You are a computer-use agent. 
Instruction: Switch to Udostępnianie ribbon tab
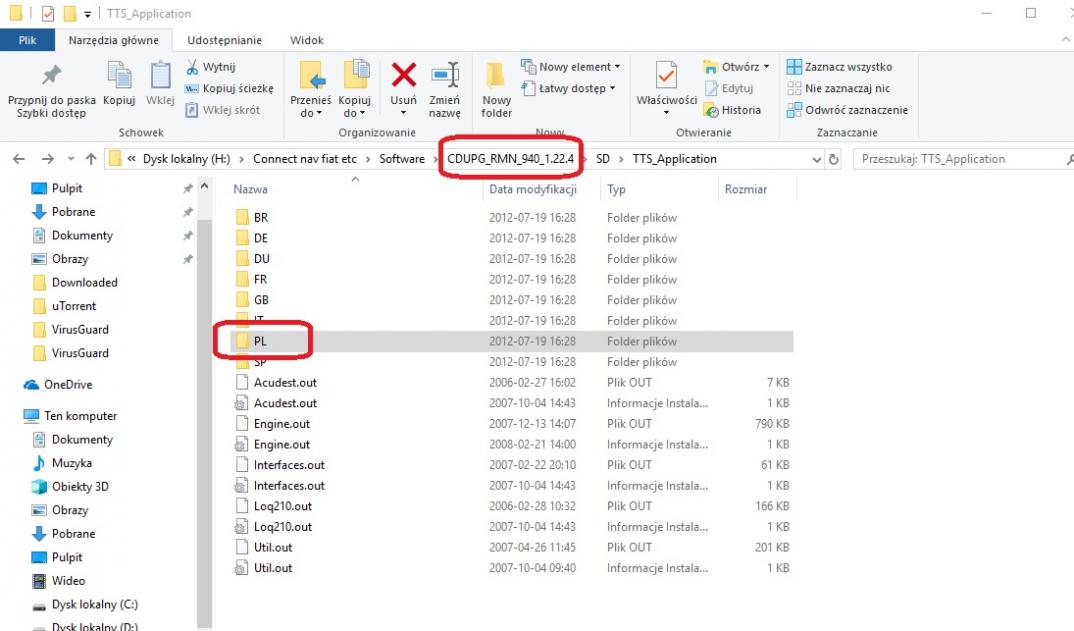(225, 40)
